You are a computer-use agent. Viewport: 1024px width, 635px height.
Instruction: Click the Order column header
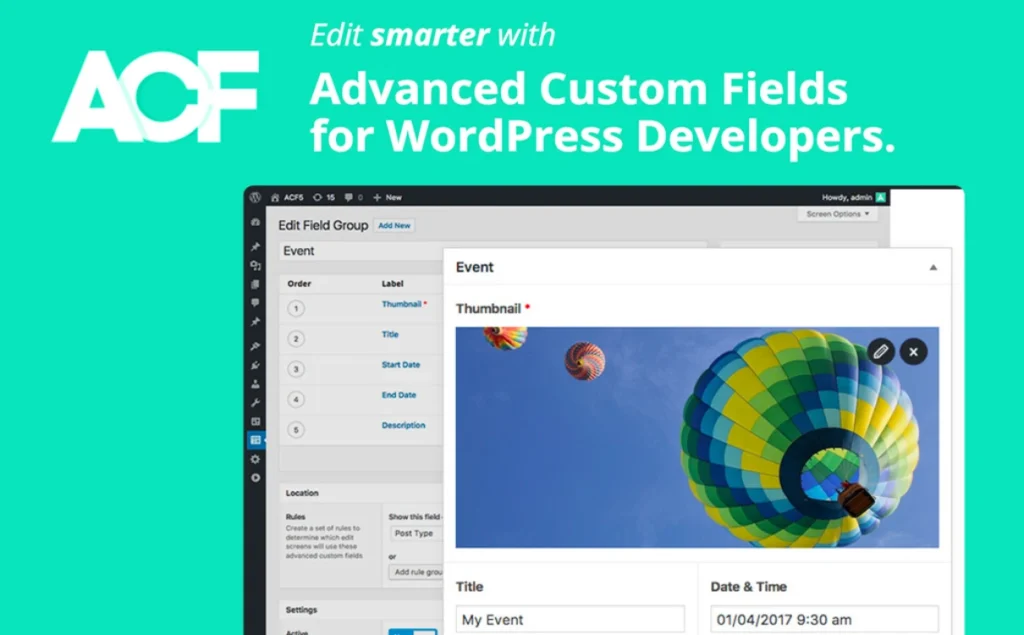click(x=299, y=284)
